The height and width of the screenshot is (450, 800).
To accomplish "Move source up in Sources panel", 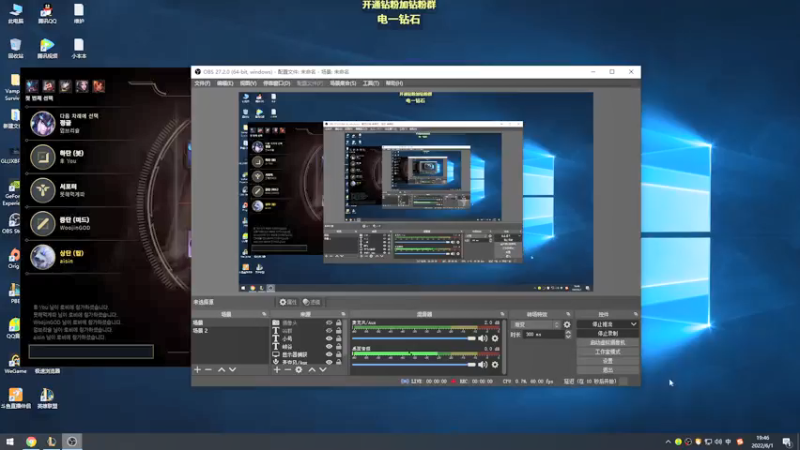I will pyautogui.click(x=312, y=369).
